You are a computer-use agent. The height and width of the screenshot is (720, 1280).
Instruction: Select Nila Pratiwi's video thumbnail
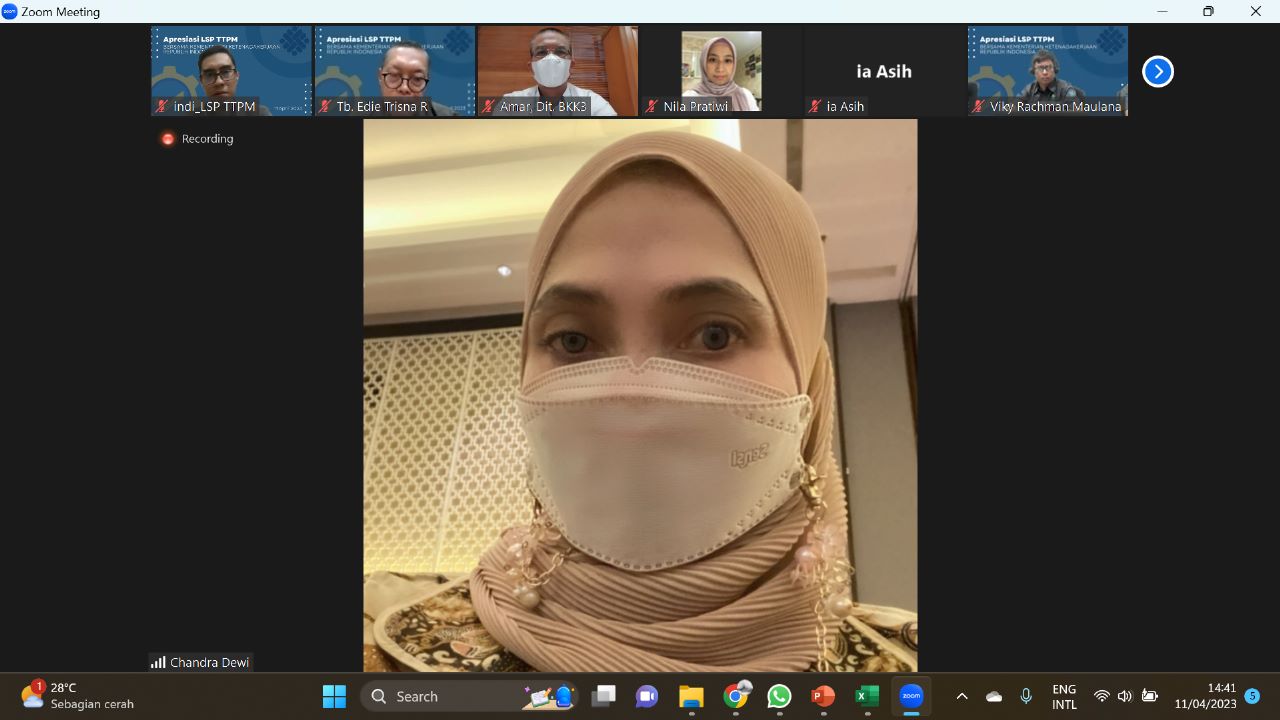[x=721, y=71]
